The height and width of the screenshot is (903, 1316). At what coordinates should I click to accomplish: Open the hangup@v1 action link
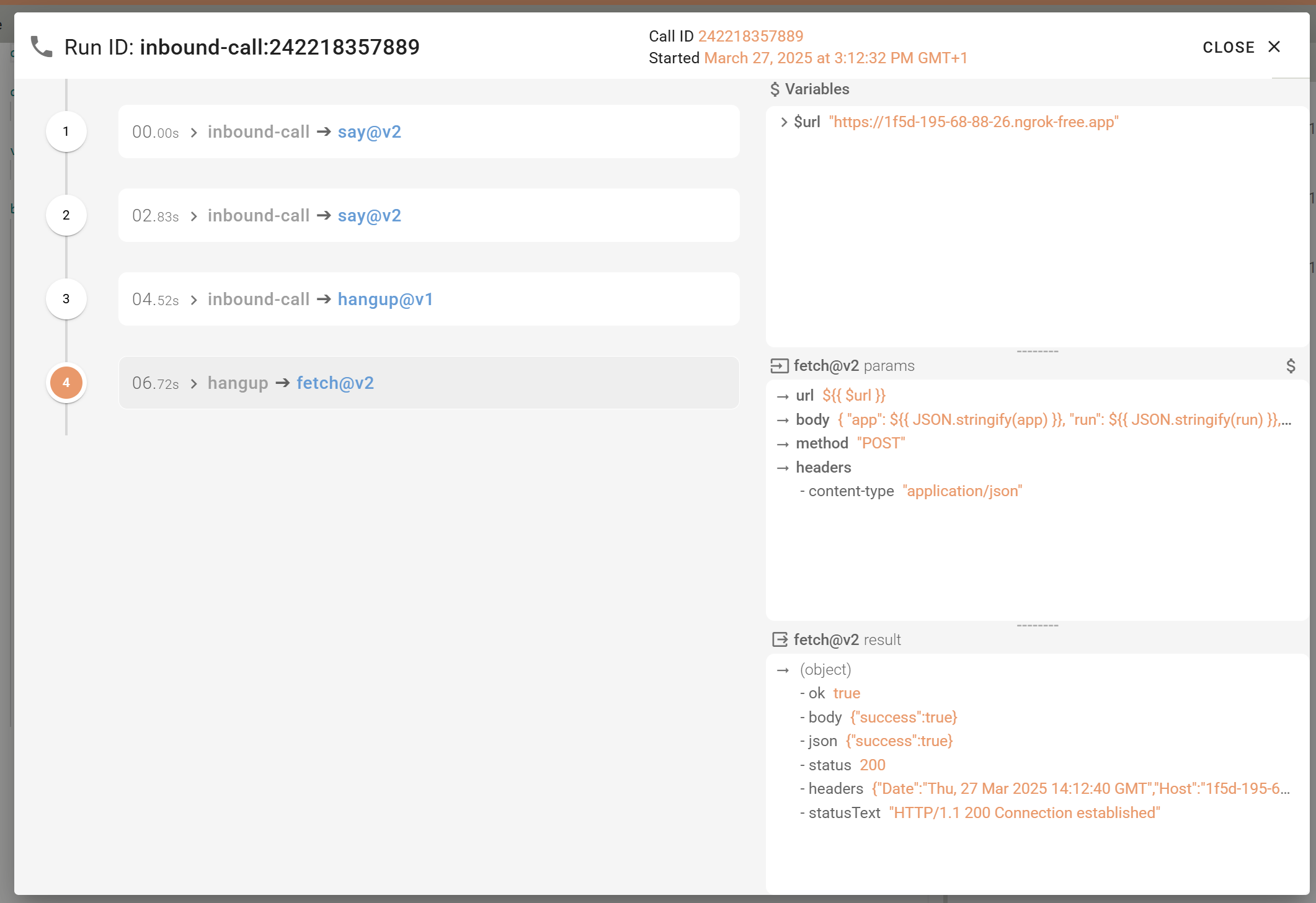385,300
